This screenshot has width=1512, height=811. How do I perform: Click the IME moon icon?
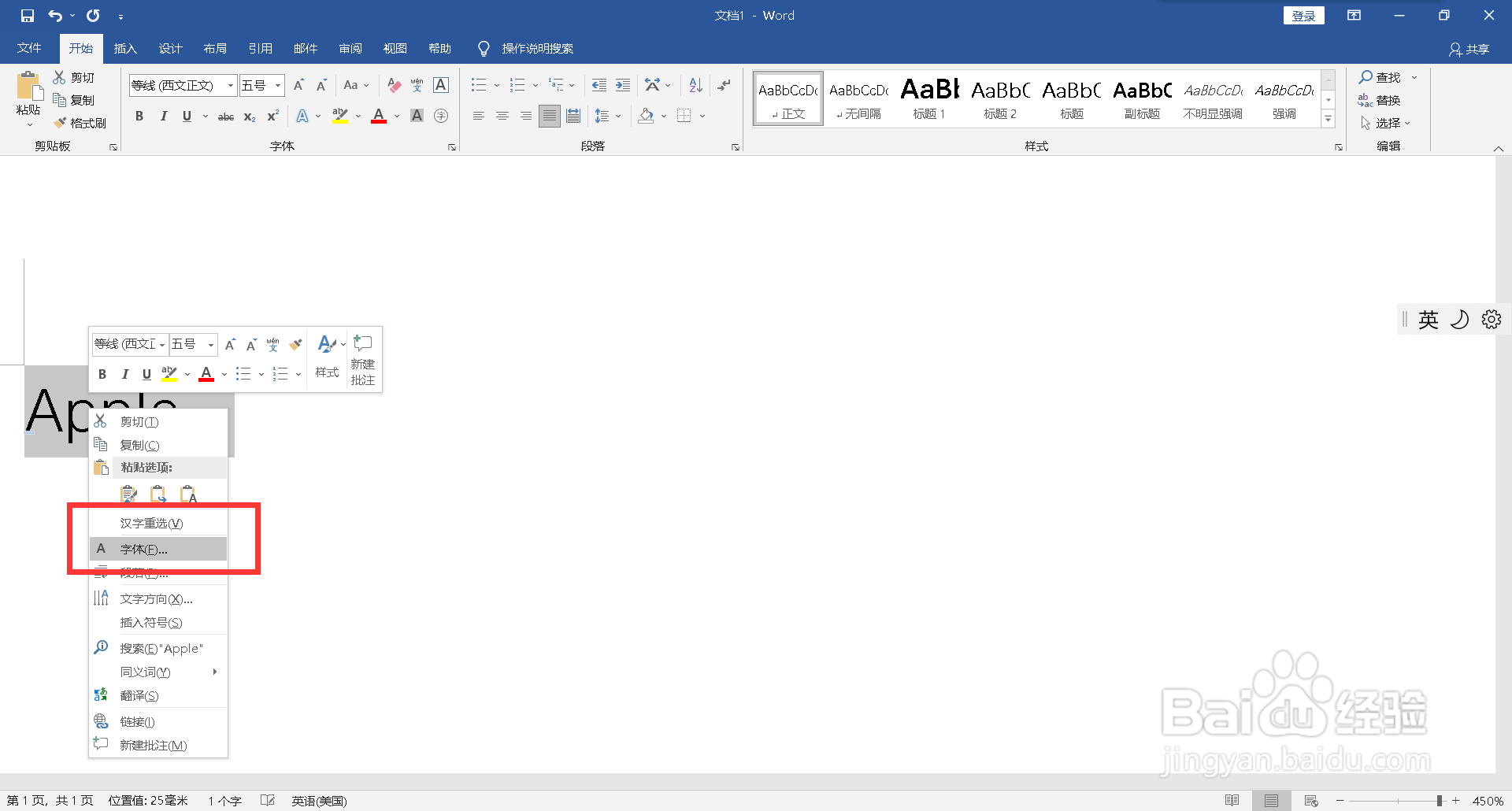1460,319
